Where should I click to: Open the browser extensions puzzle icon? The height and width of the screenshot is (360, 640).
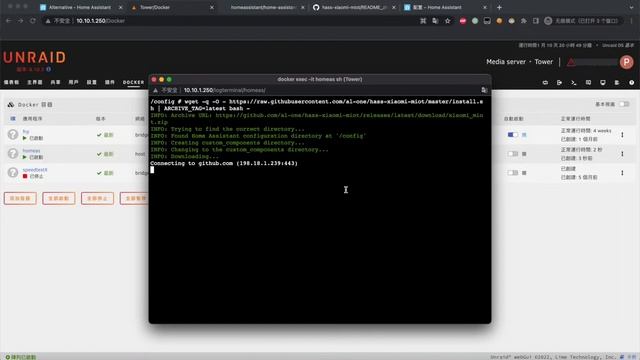524,21
